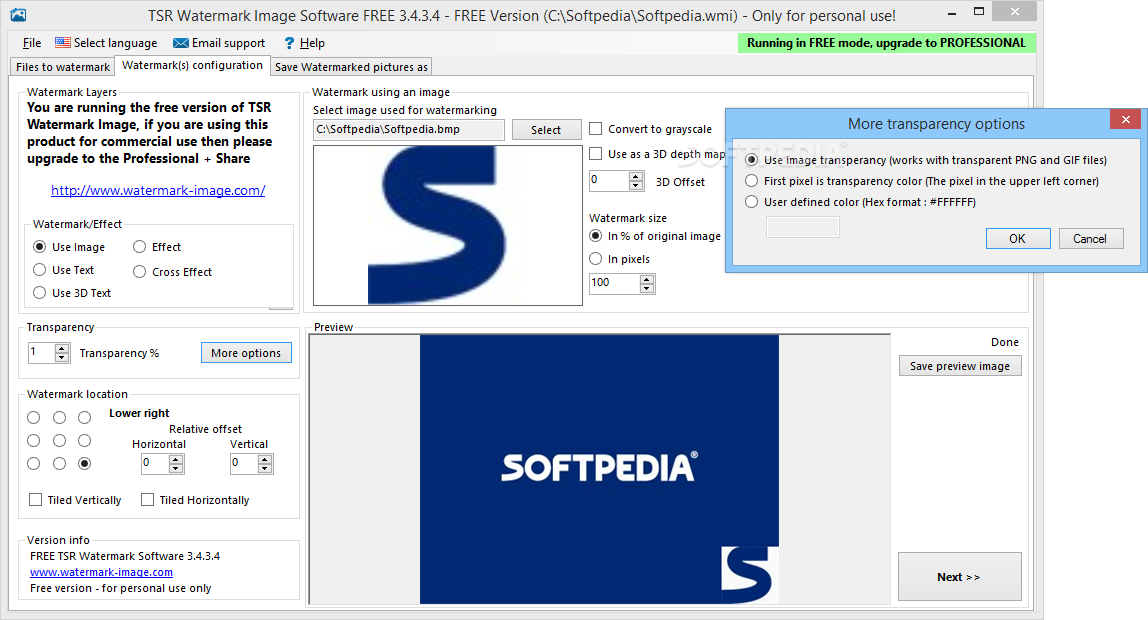Enable Tiled Horizontally checkbox
The image size is (1148, 620).
[147, 500]
